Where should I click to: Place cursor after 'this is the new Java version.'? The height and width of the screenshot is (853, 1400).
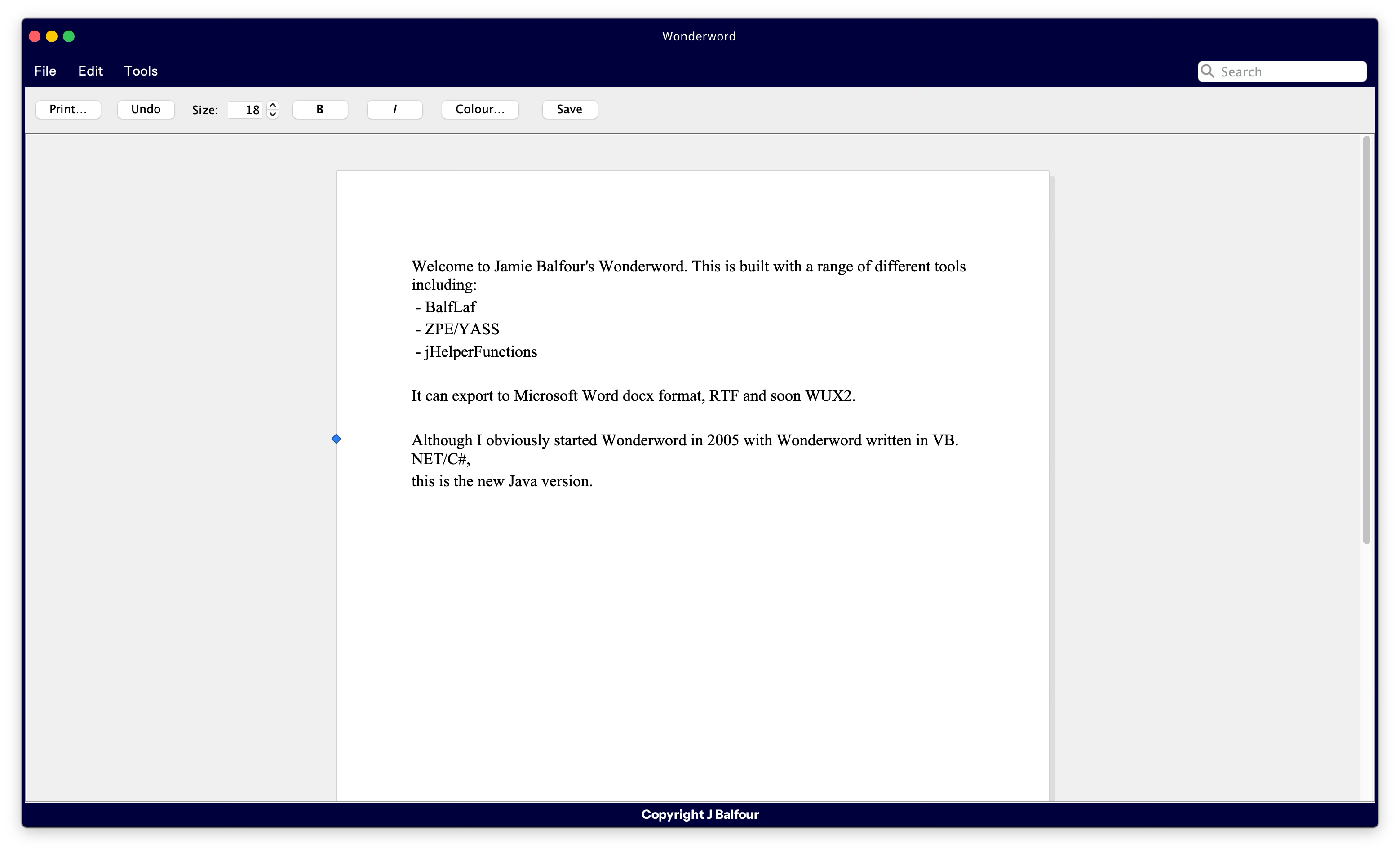click(594, 481)
